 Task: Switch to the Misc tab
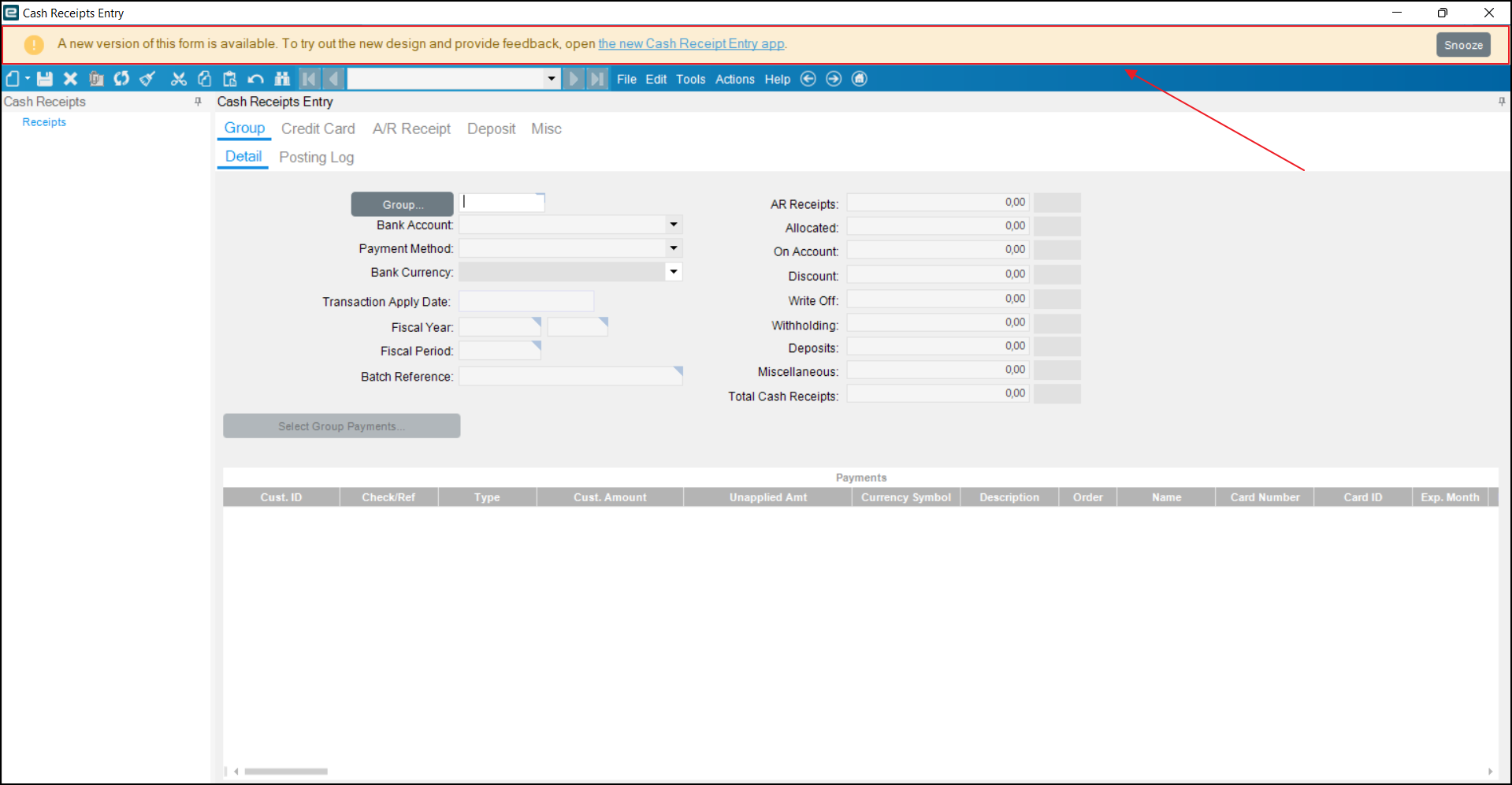(x=546, y=128)
